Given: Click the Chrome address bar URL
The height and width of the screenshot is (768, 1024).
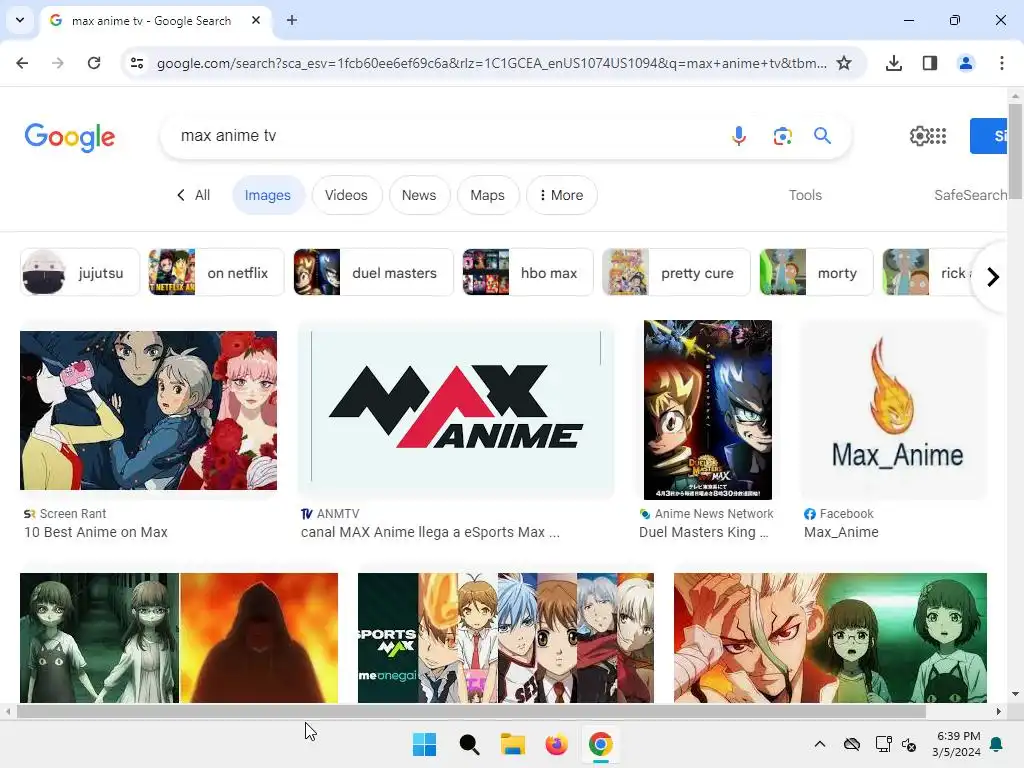Looking at the screenshot, I should point(491,63).
